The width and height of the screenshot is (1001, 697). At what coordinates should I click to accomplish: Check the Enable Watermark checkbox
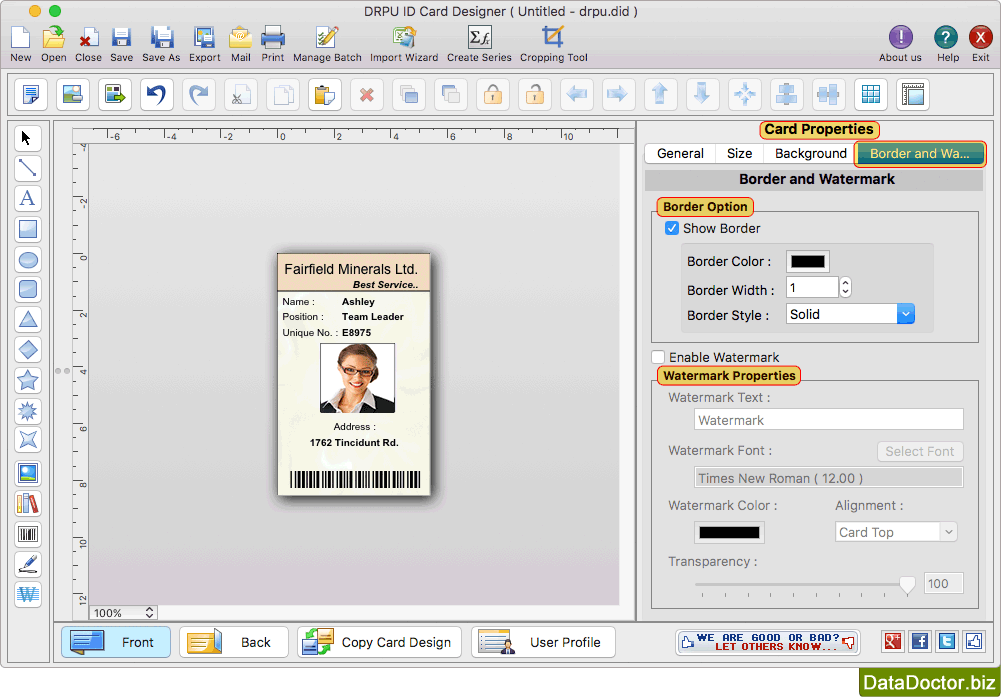click(x=658, y=357)
